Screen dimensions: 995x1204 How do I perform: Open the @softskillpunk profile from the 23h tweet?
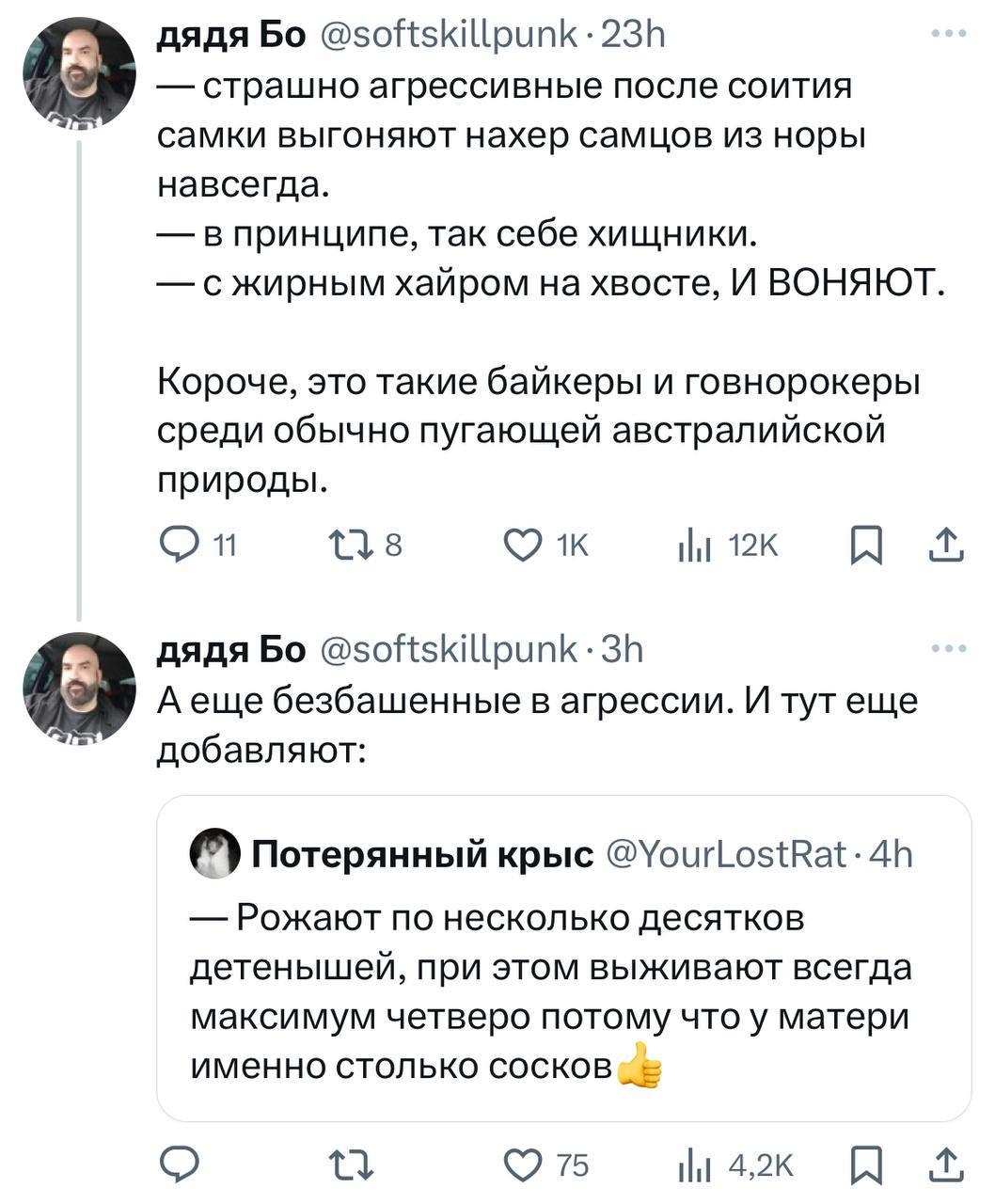tap(450, 35)
